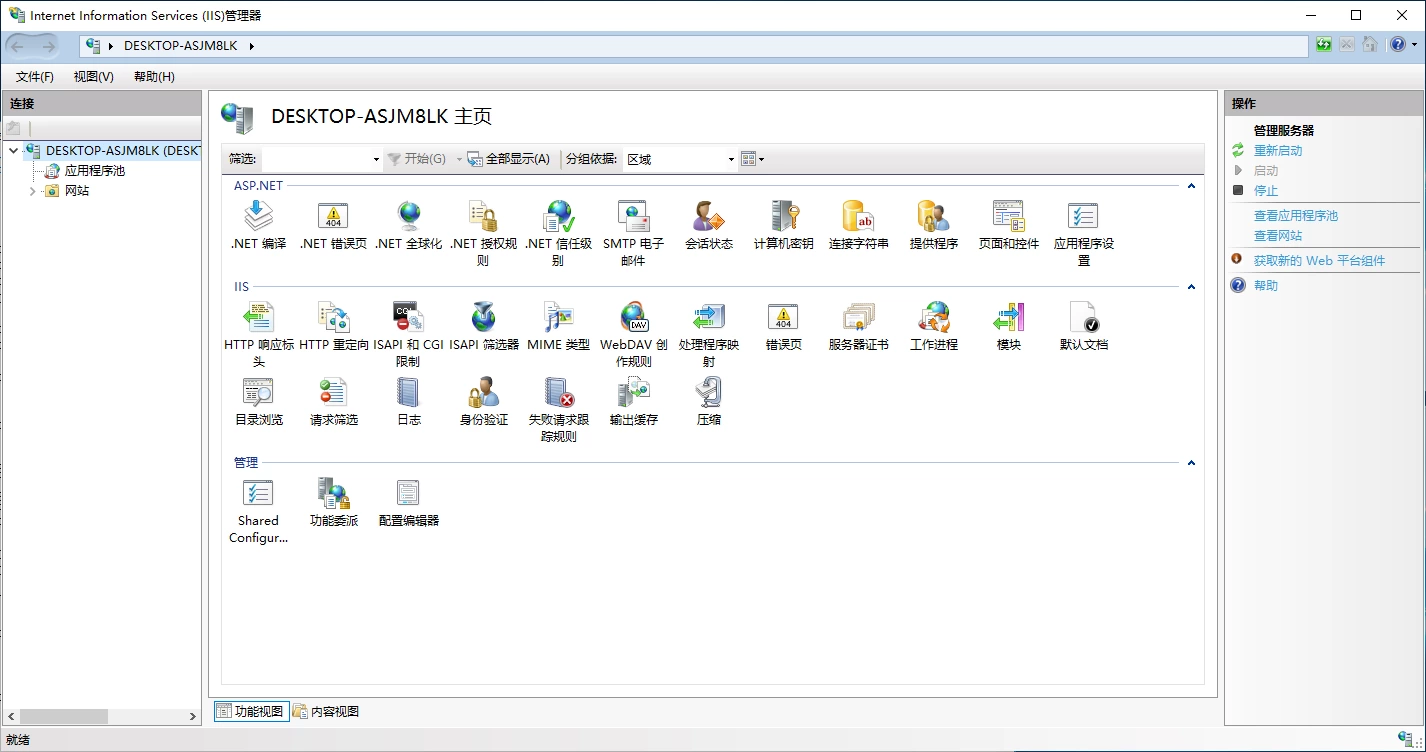
Task: Open the HTTP 重定向 feature
Action: click(x=333, y=326)
